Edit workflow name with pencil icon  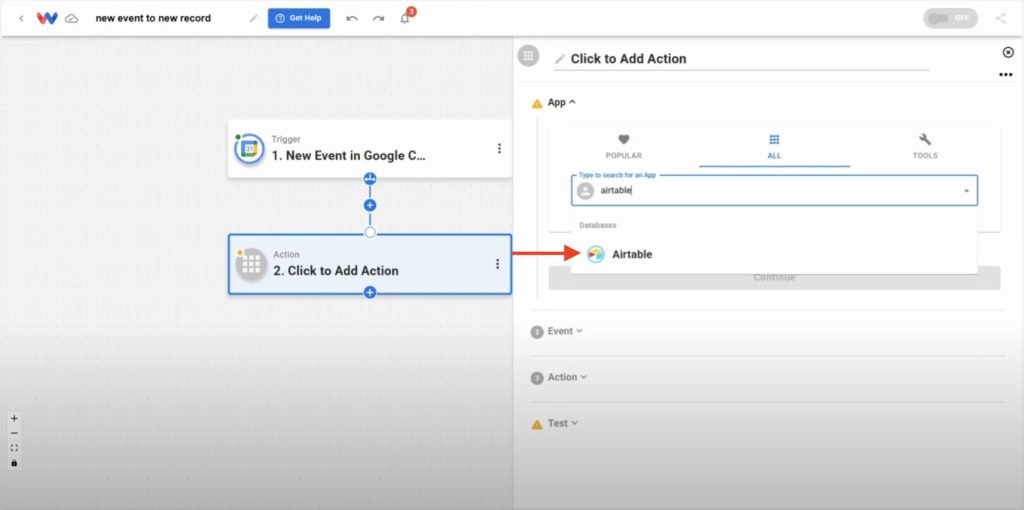[253, 18]
